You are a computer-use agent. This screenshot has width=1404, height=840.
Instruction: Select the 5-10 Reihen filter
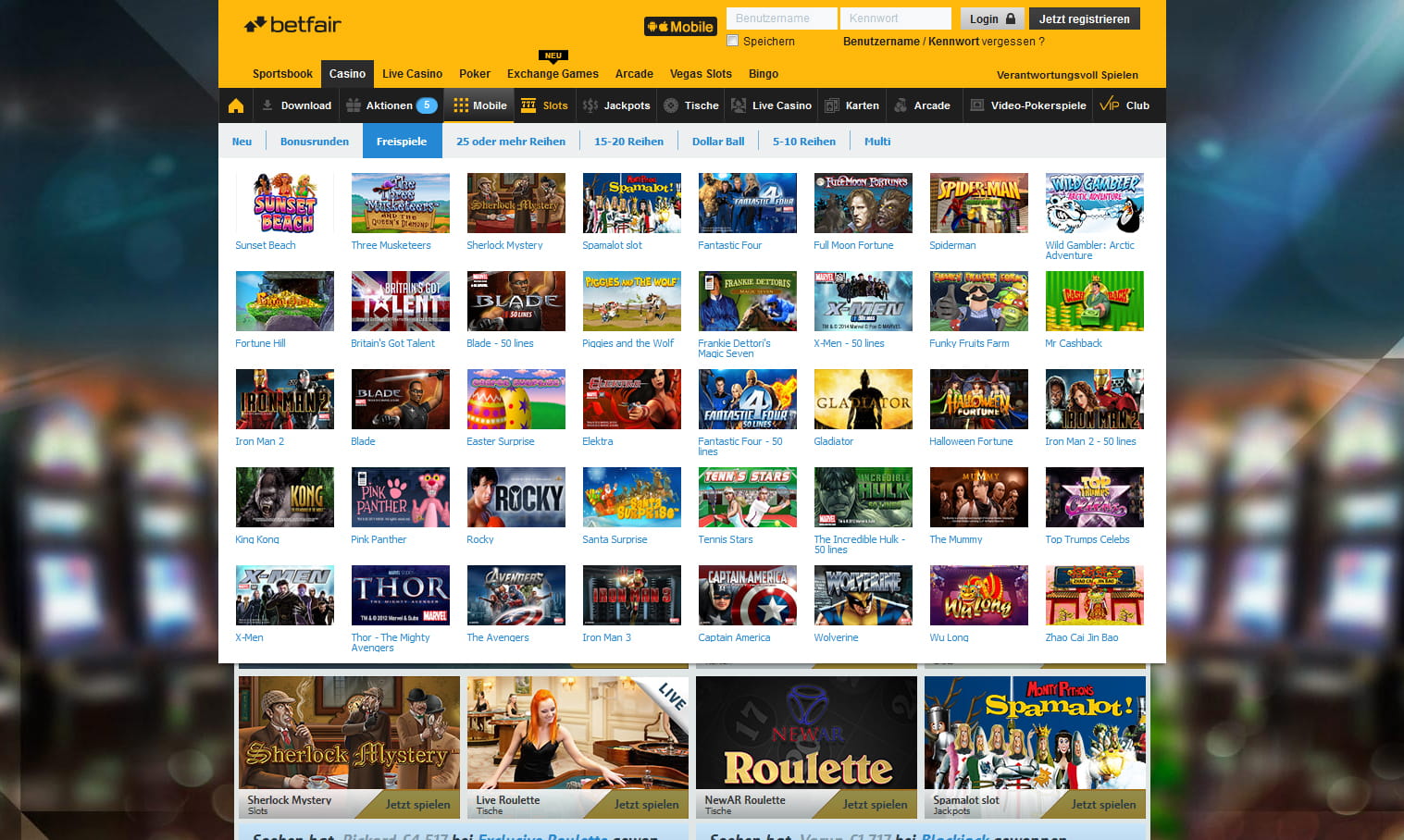(804, 142)
